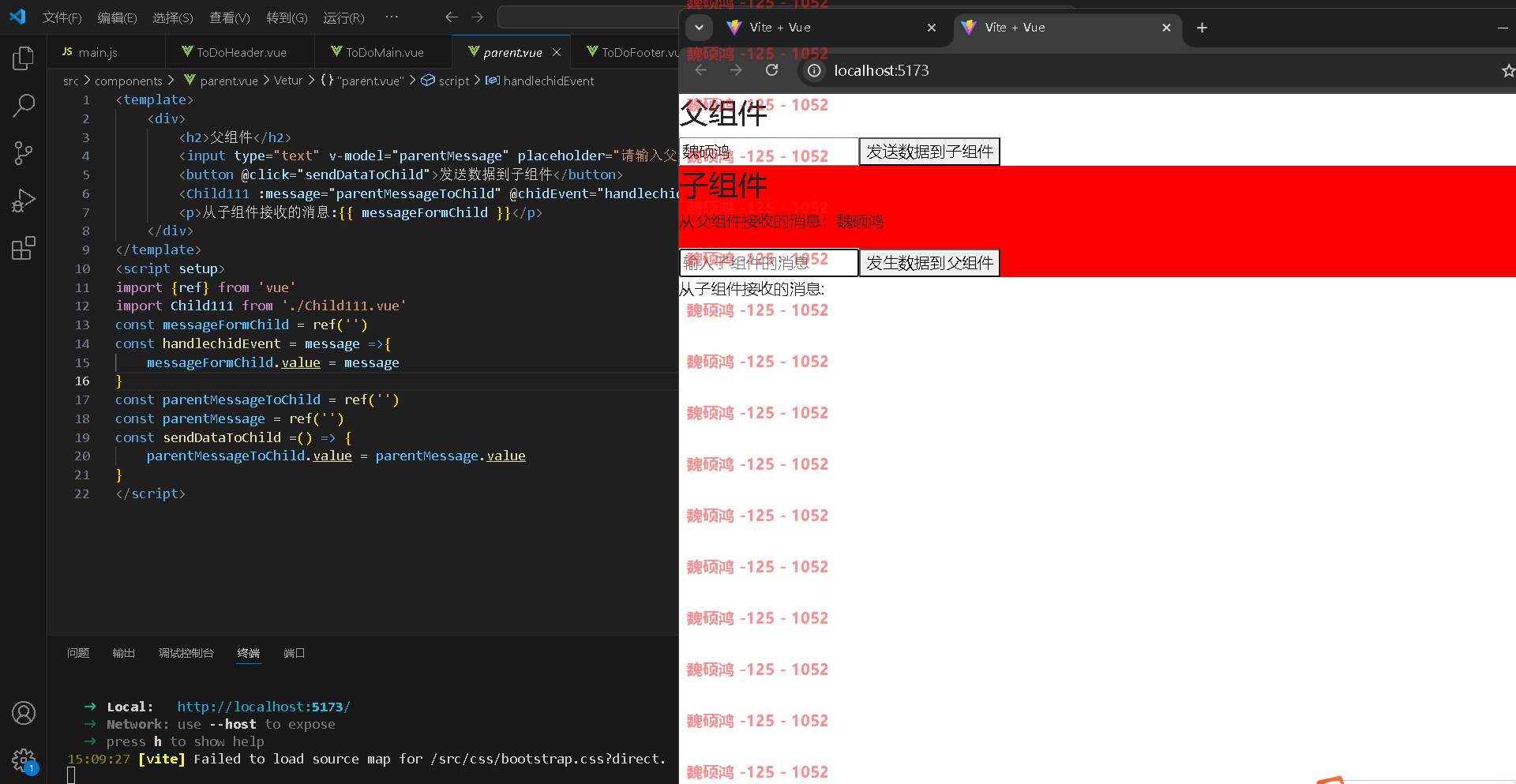This screenshot has width=1516, height=784.
Task: Click the src breadcrumb segment
Action: 71,81
